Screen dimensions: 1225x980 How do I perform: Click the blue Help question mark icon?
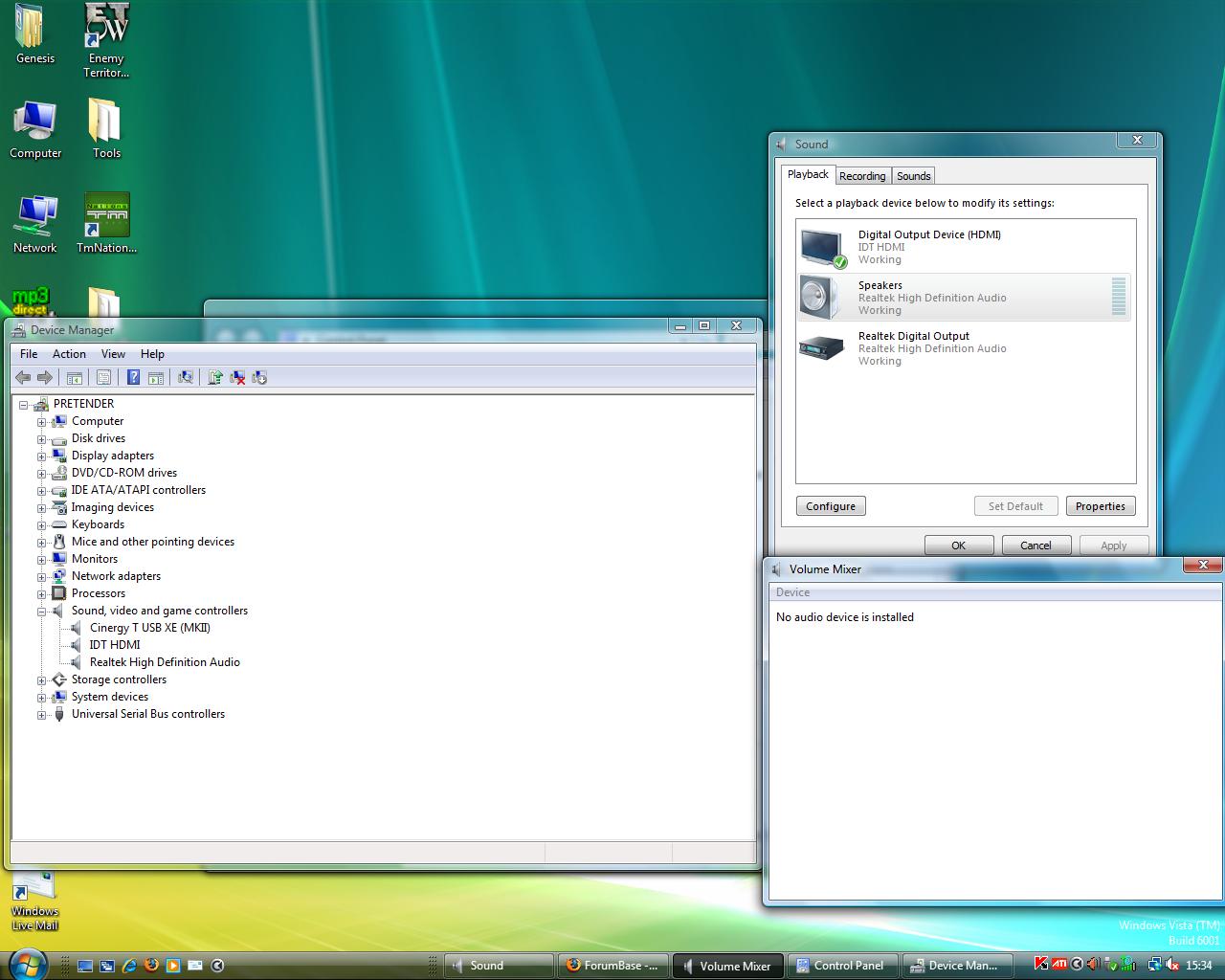click(133, 377)
